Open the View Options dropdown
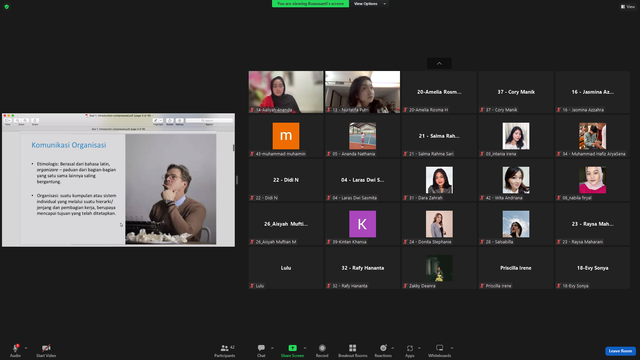The width and height of the screenshot is (640, 360). [370, 4]
